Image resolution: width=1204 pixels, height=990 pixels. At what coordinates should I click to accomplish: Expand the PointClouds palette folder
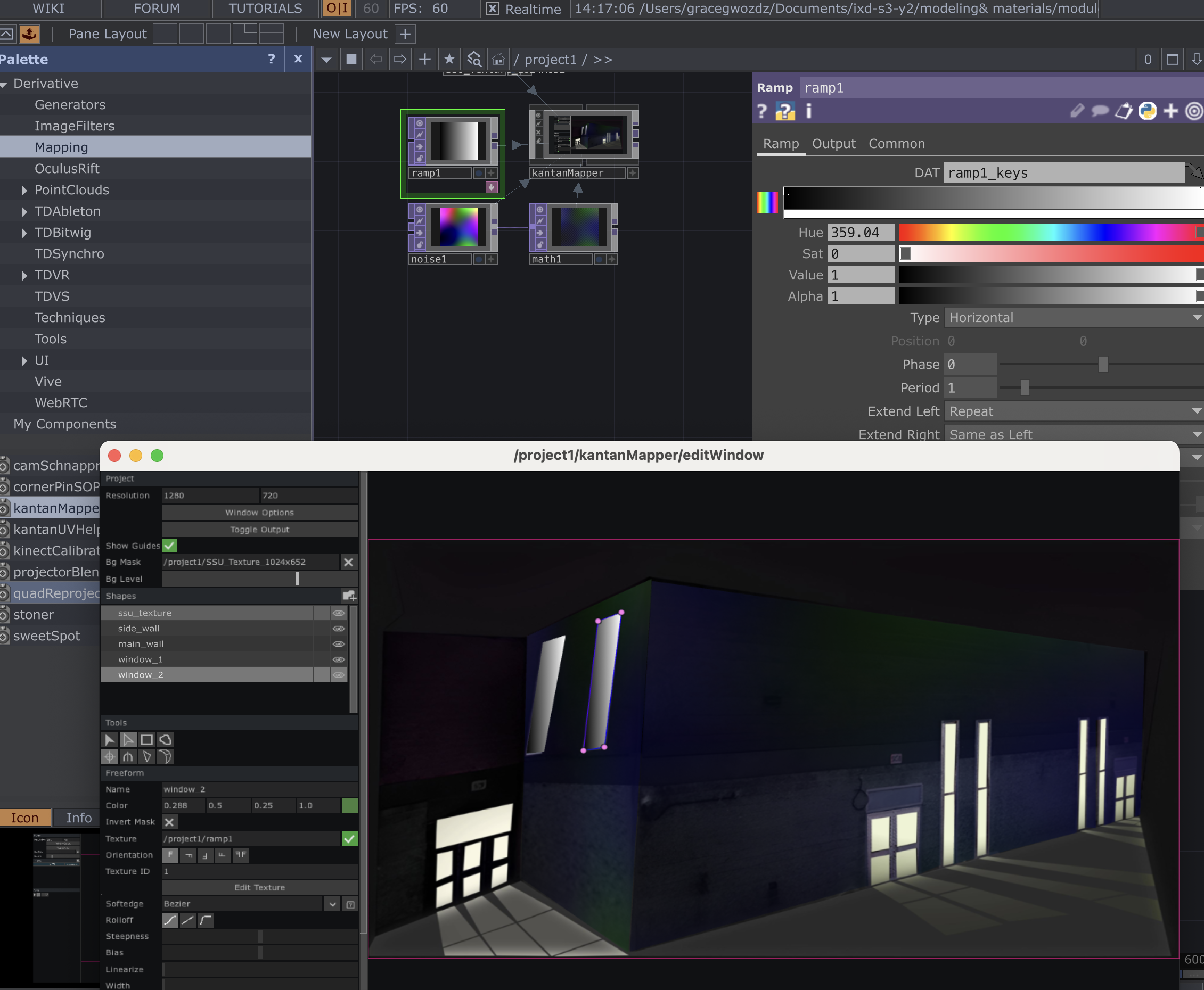coord(24,190)
